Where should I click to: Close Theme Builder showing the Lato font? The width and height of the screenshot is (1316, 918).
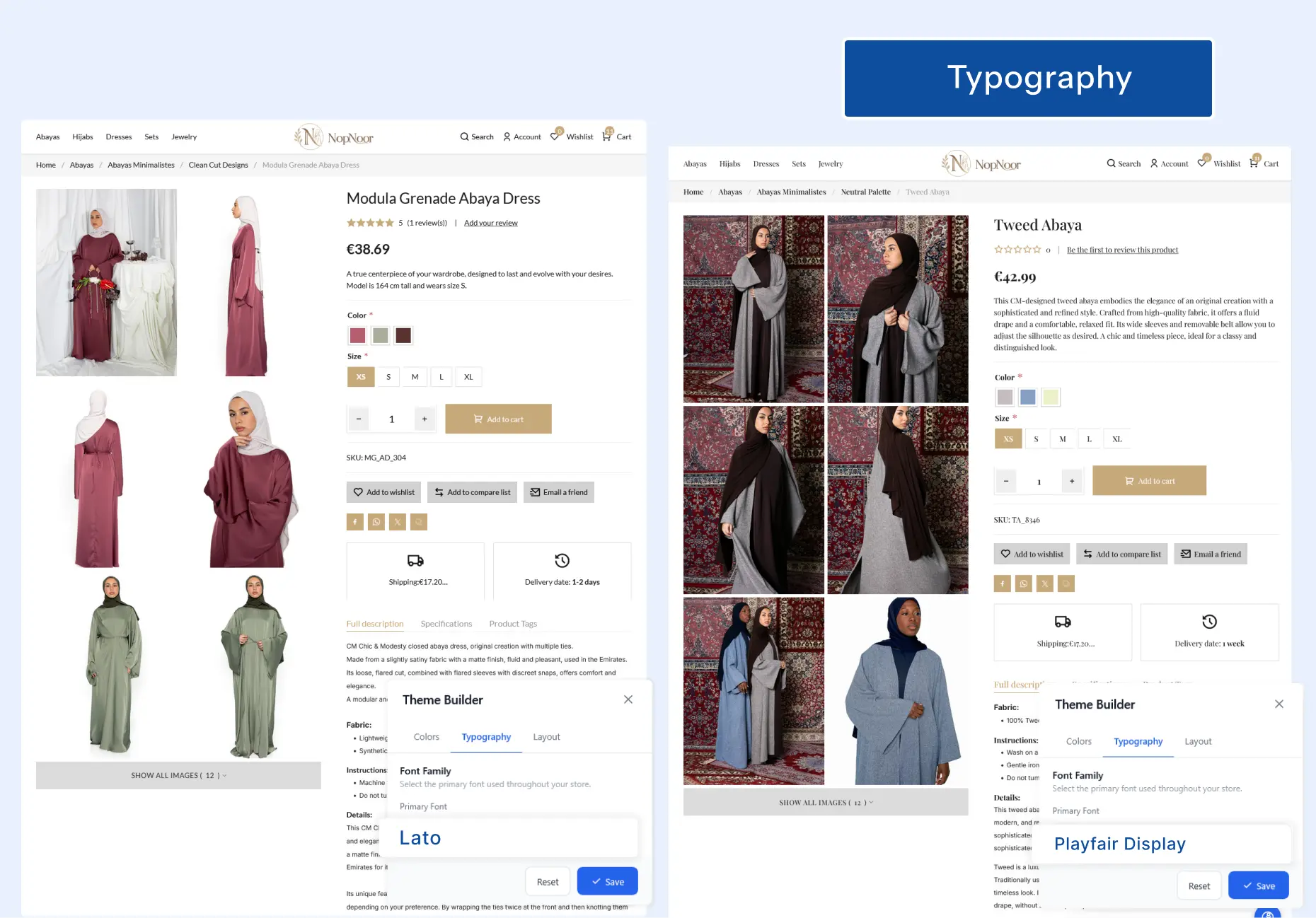click(x=628, y=699)
